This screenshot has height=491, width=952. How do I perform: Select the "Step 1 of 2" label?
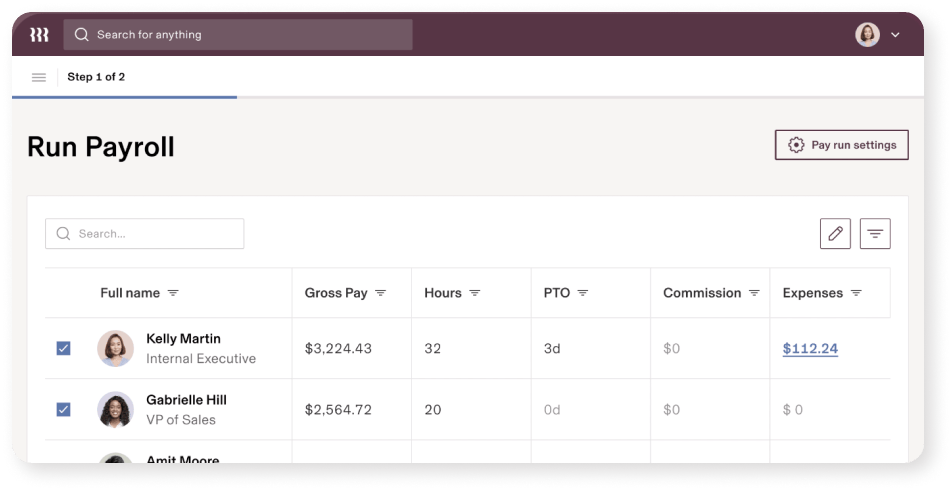pos(96,77)
